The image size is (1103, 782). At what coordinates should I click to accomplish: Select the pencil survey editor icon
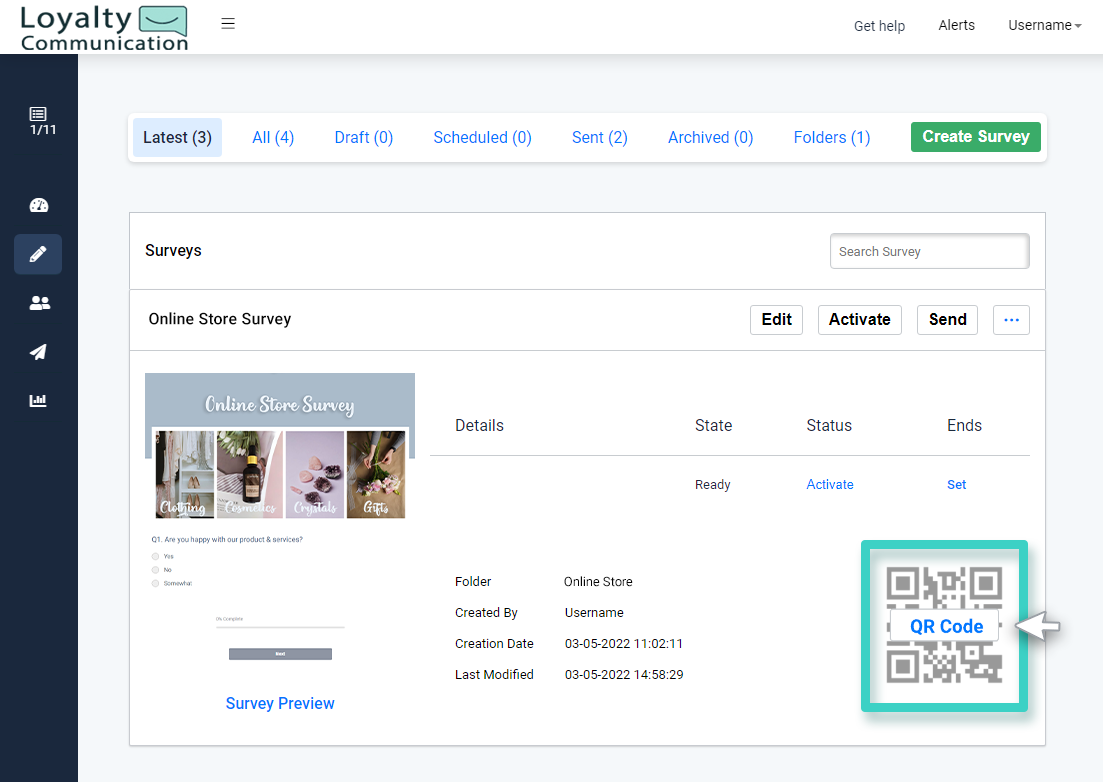tap(38, 254)
